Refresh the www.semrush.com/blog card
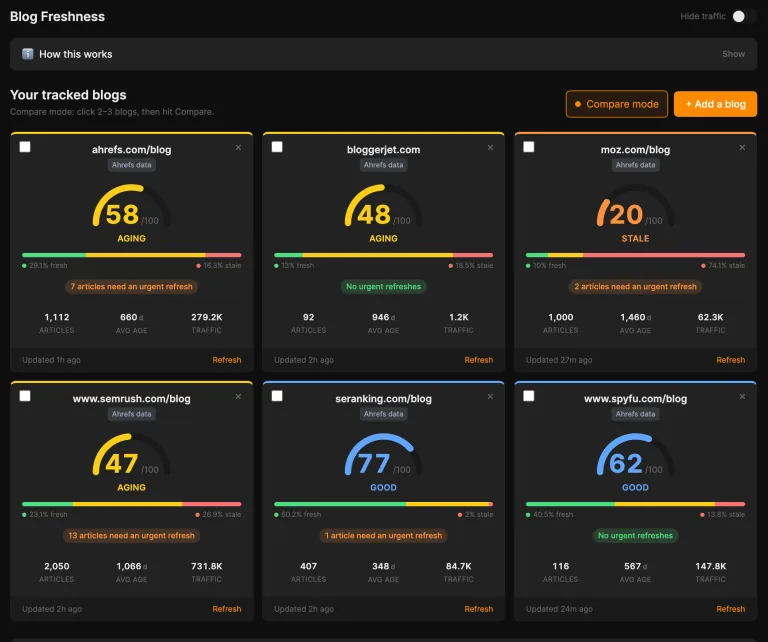This screenshot has height=642, width=768. point(227,609)
